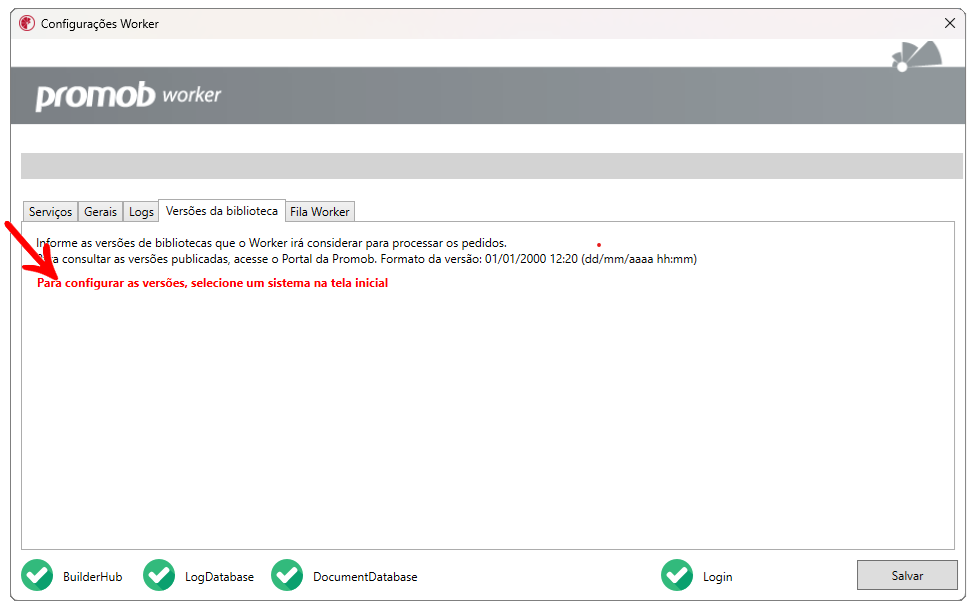Click the BuilderHub status label
The image size is (973, 610).
pyautogui.click(x=92, y=576)
